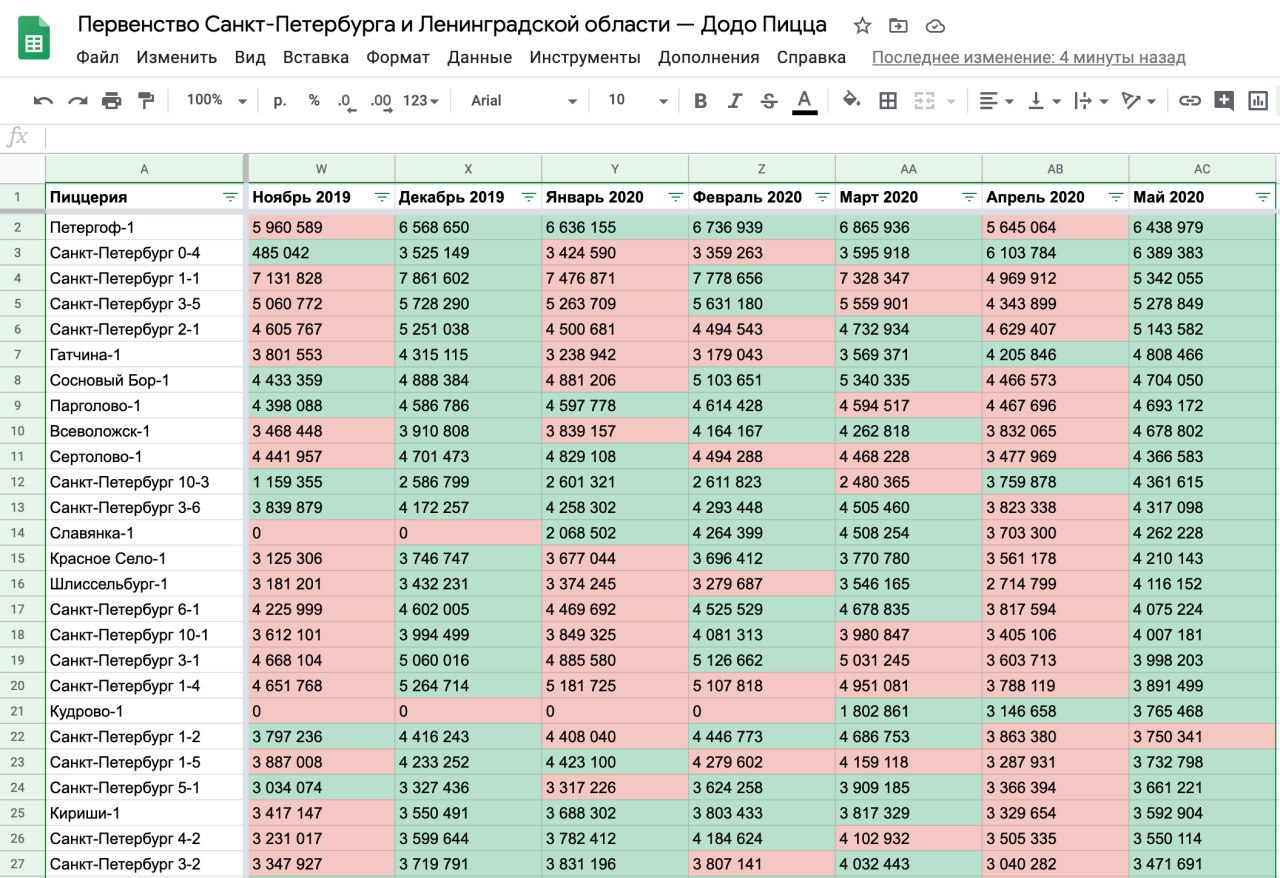This screenshot has width=1280, height=878.
Task: Toggle filter on Май 2020 column
Action: [1263, 197]
